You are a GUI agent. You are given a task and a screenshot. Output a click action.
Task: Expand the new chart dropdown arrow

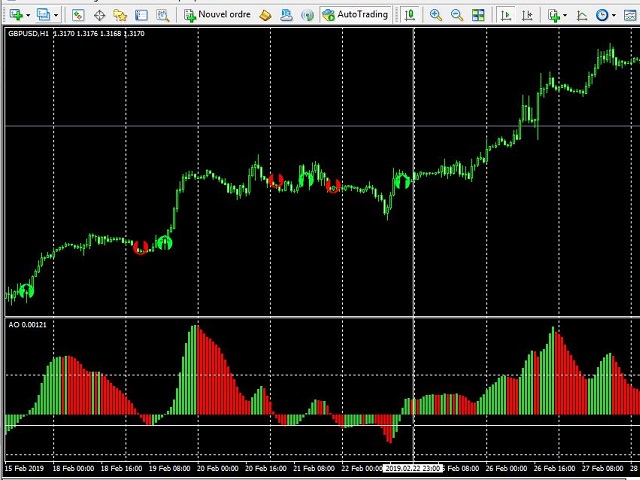pyautogui.click(x=28, y=15)
